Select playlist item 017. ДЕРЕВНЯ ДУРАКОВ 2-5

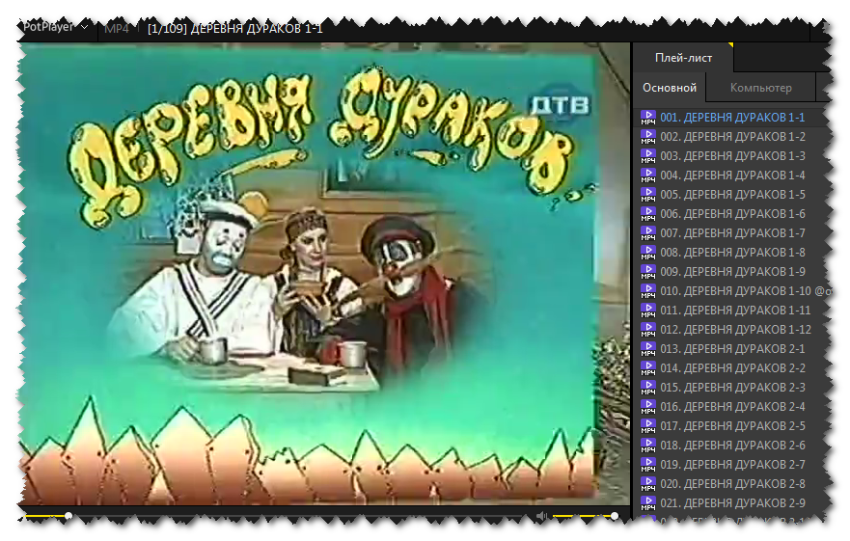coord(732,426)
